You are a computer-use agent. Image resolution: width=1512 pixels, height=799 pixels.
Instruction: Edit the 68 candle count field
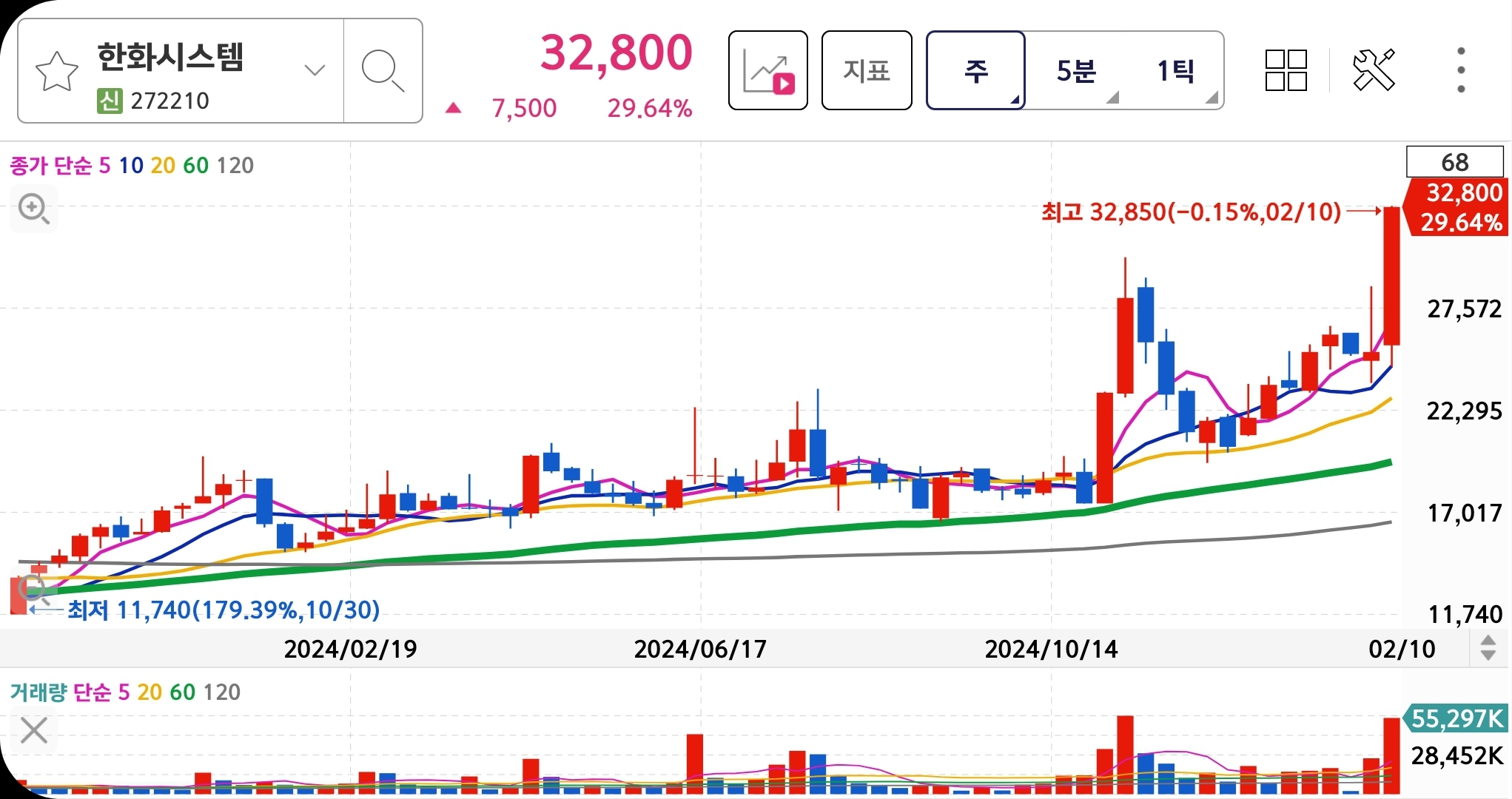1454,162
